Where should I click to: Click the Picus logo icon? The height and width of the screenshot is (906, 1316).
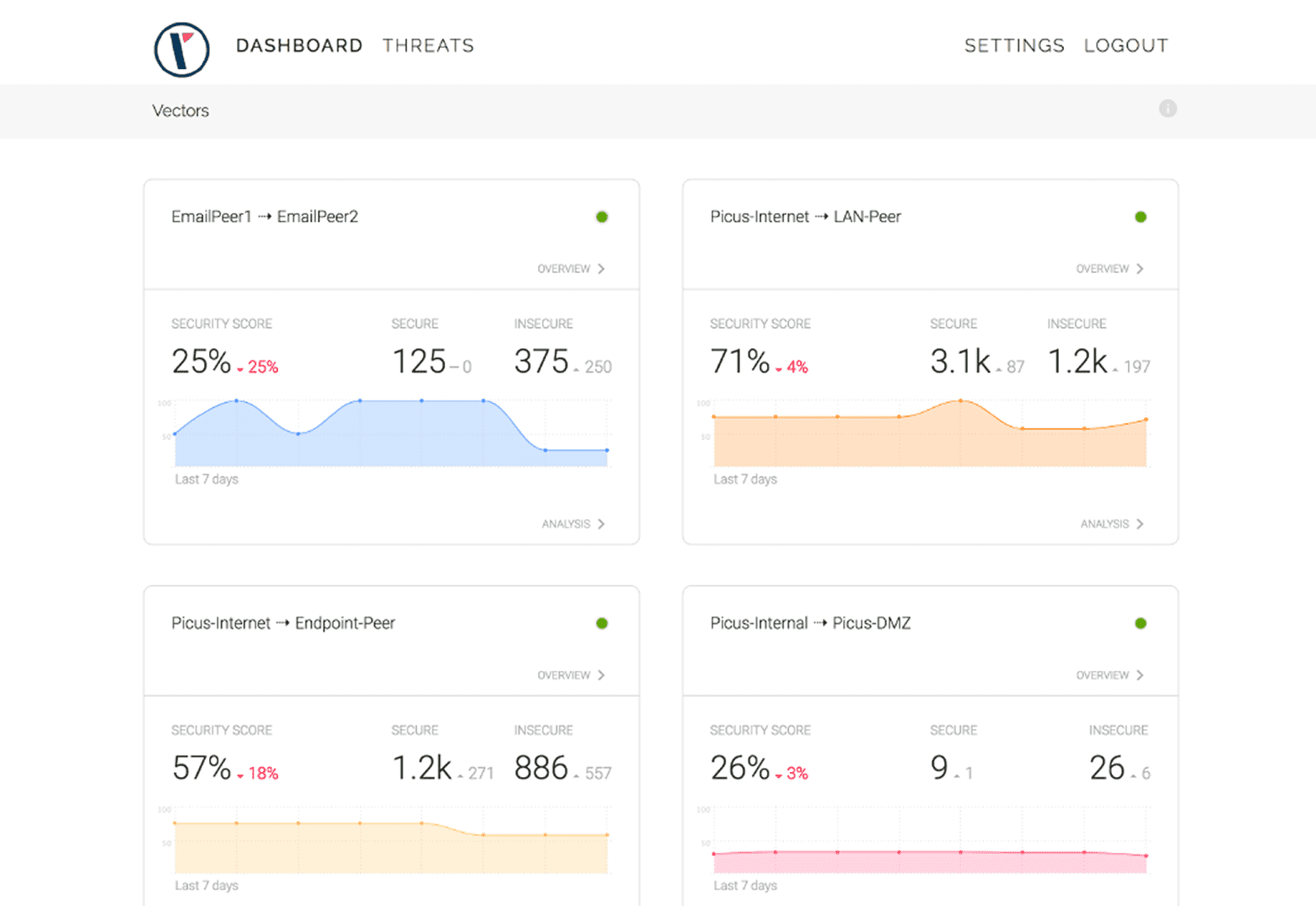tap(181, 49)
